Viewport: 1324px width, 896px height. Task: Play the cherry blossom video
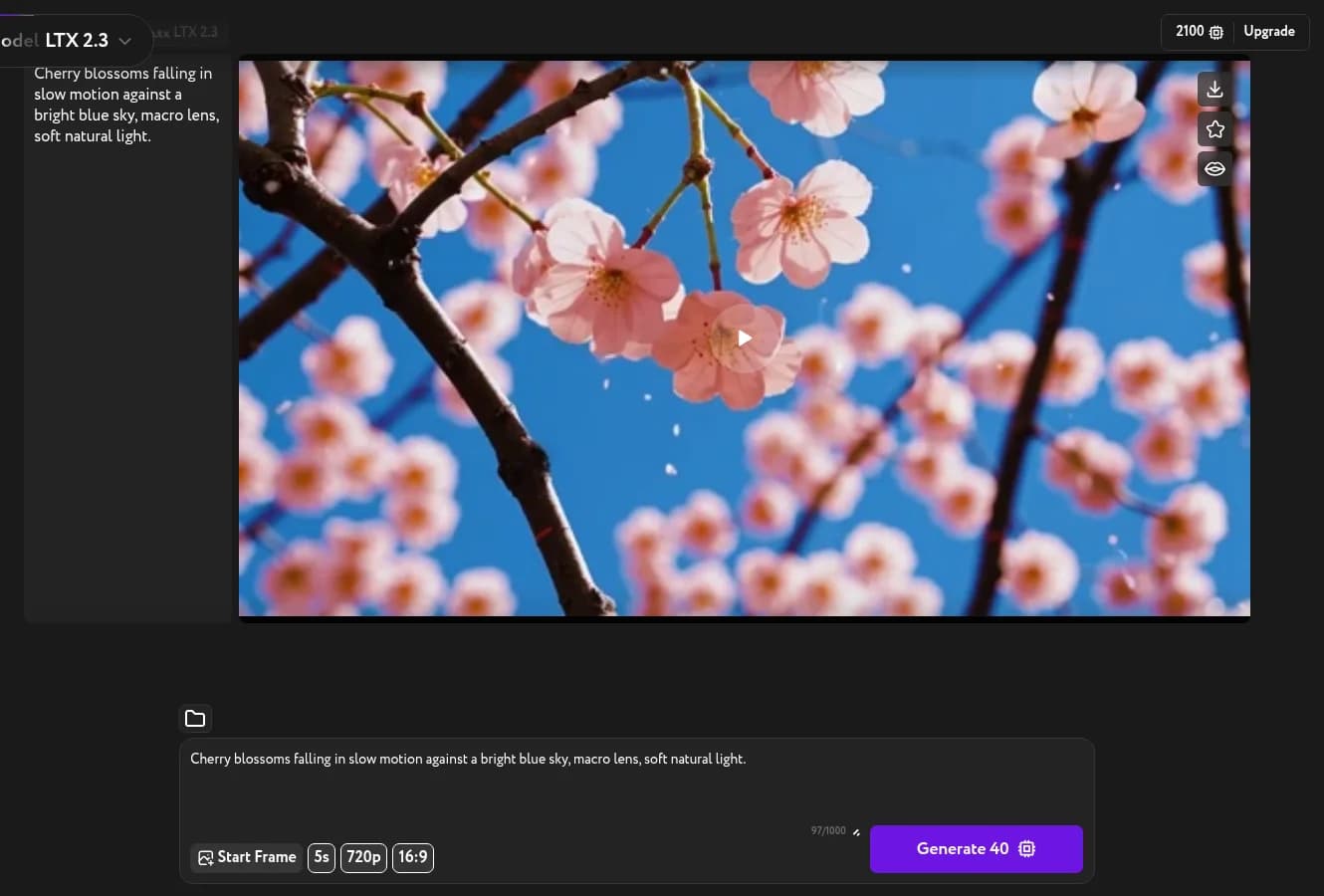745,337
